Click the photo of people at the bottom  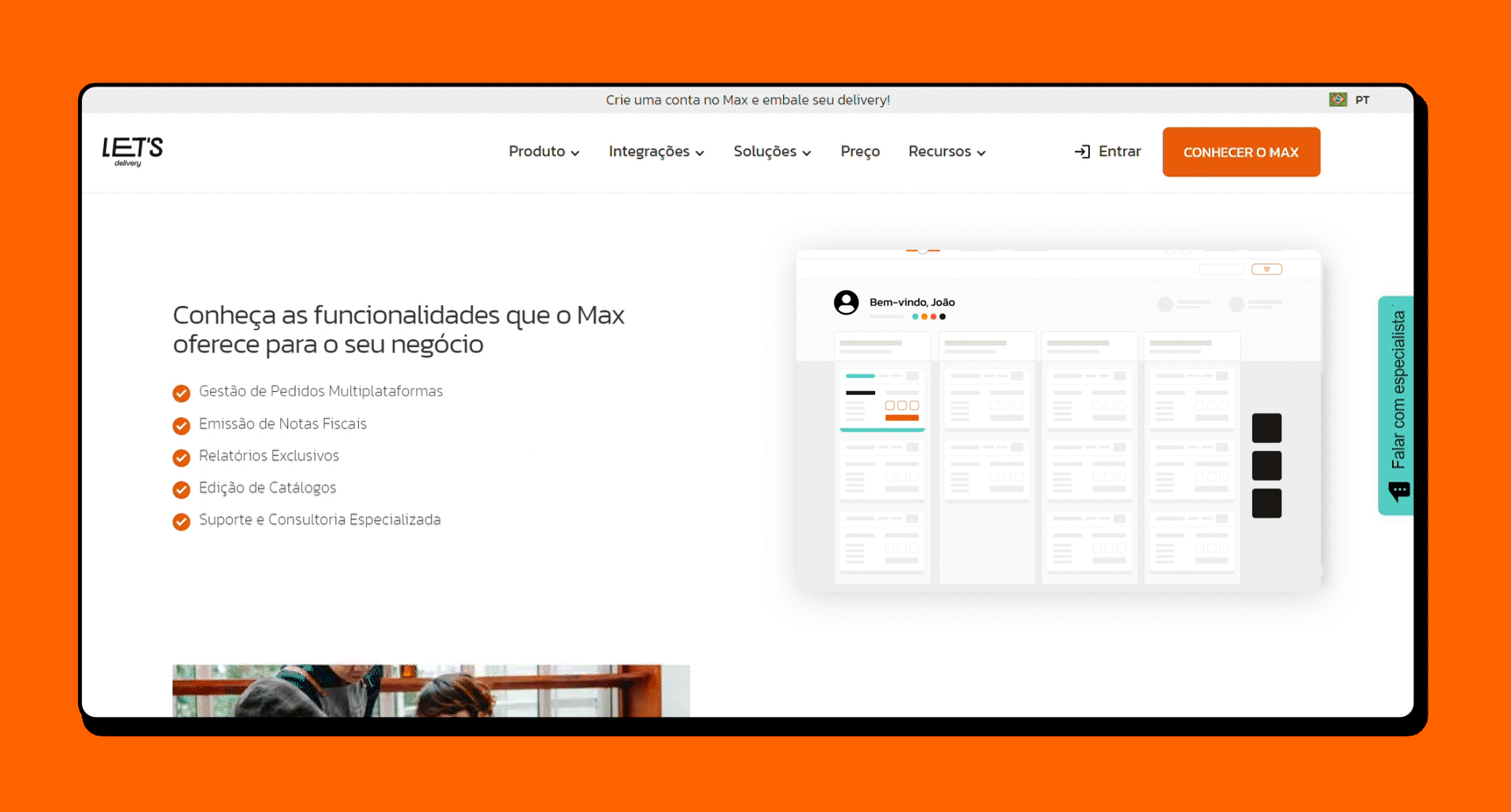tap(431, 691)
